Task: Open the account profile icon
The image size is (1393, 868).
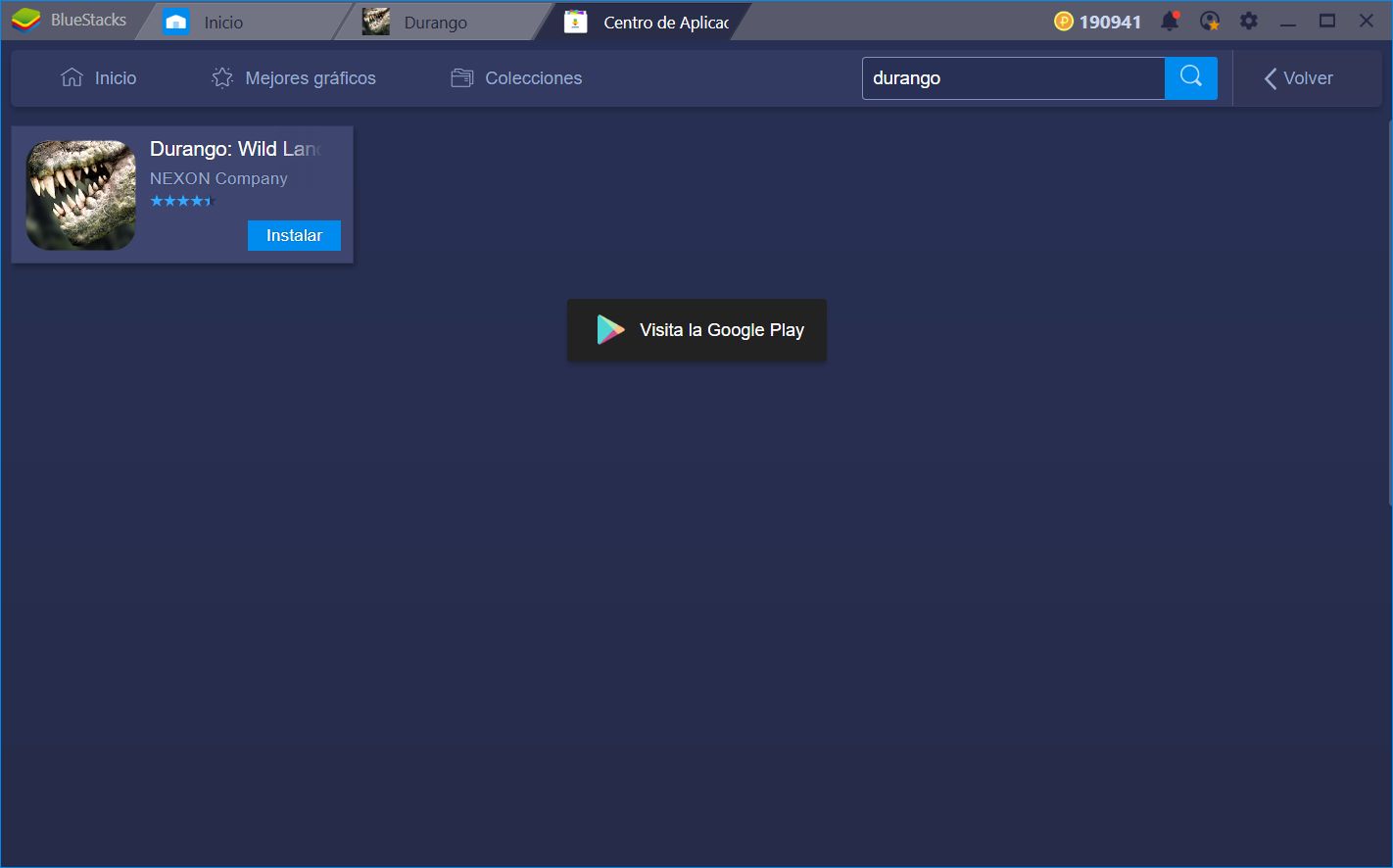Action: click(x=1211, y=21)
